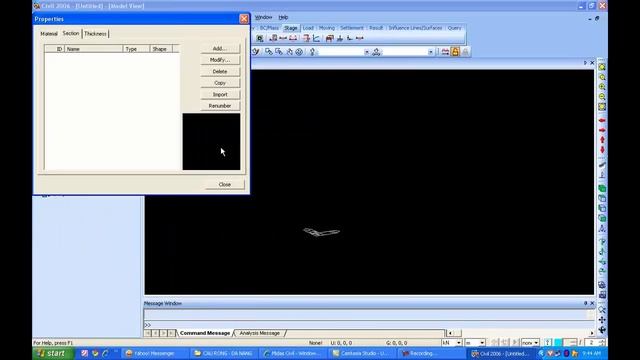Click the hand pan icon in toolbar
The height and width of the screenshot is (360, 640).
[x=289, y=51]
